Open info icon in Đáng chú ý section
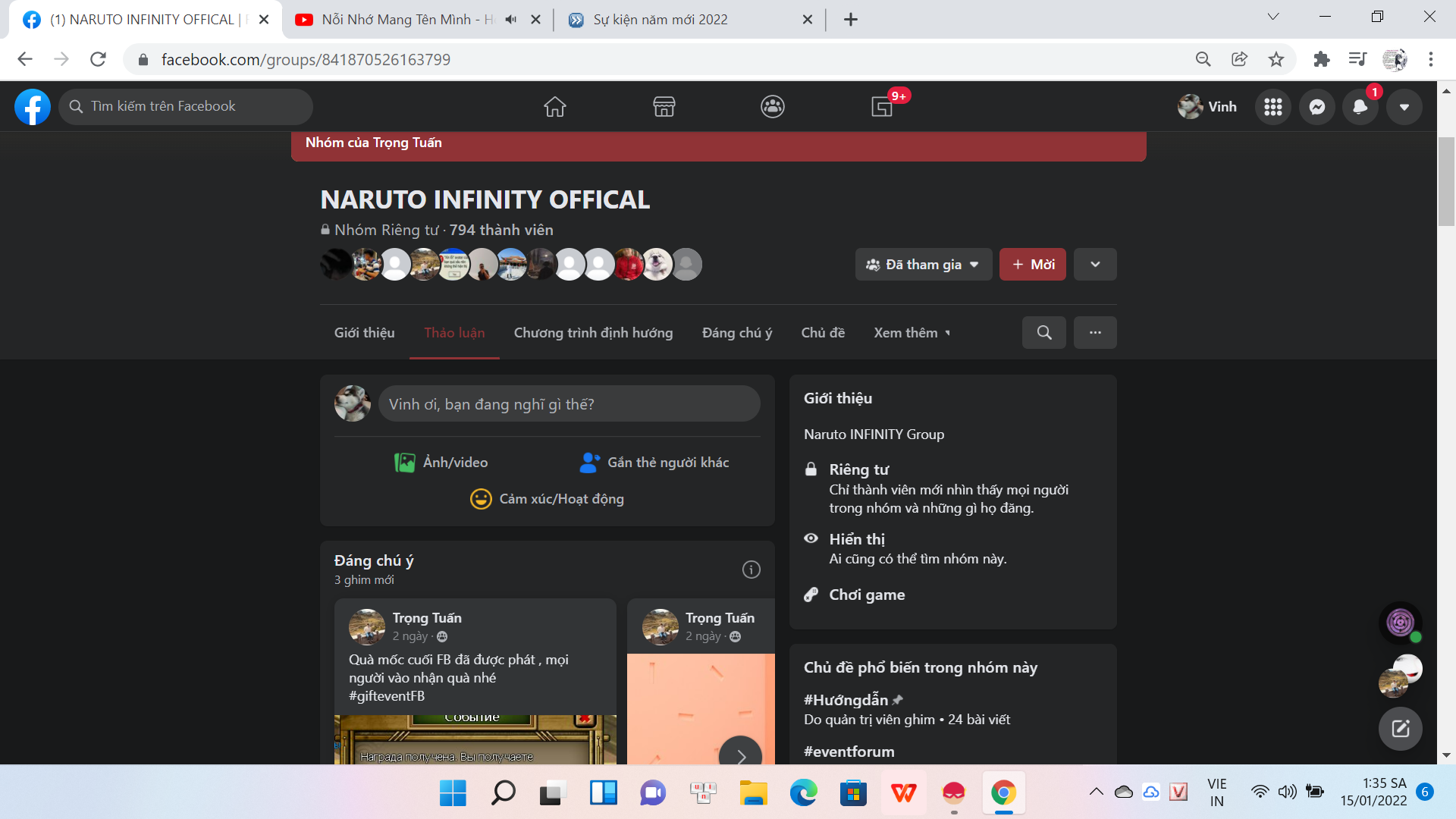Viewport: 1456px width, 819px height. [751, 570]
